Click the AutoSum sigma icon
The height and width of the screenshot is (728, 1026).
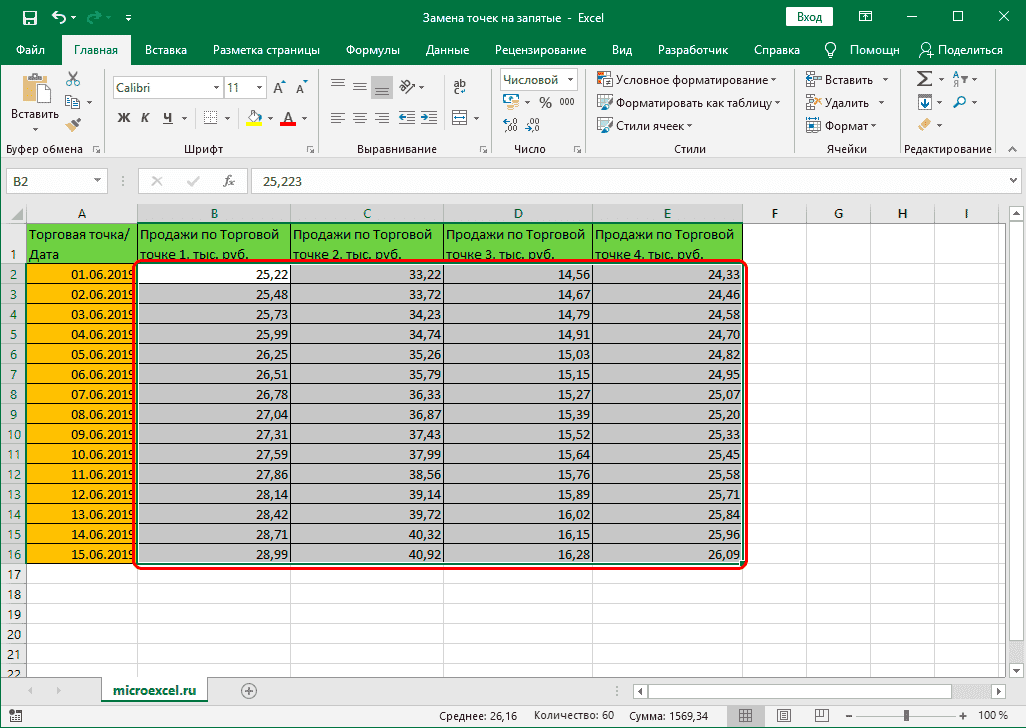924,79
